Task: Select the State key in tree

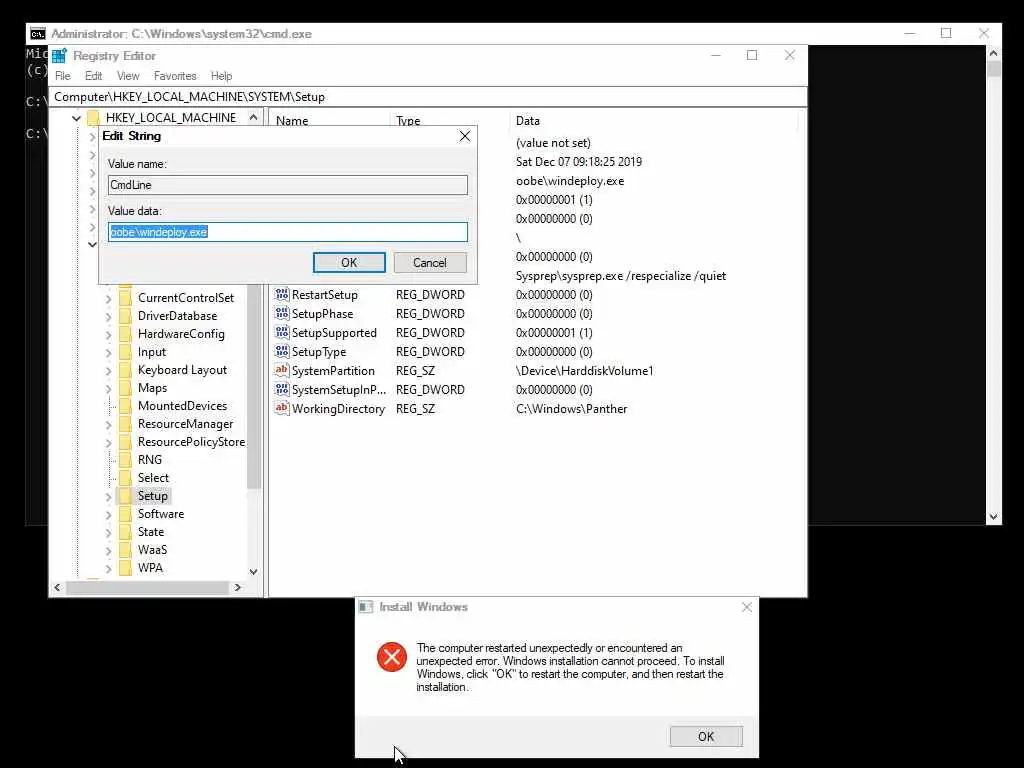Action: [151, 532]
